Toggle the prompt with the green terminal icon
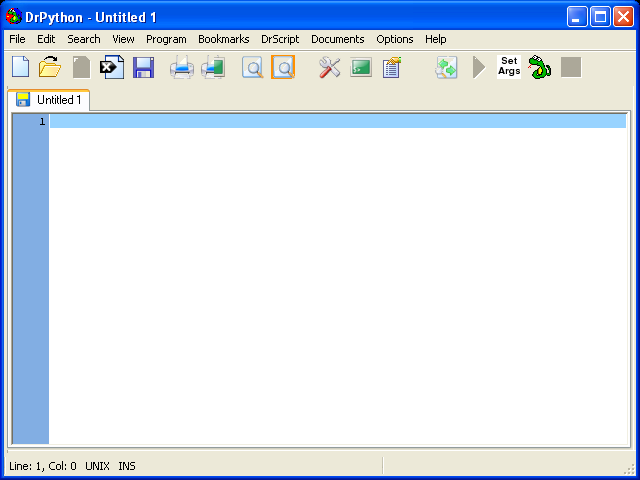Image resolution: width=640 pixels, height=480 pixels. click(361, 67)
